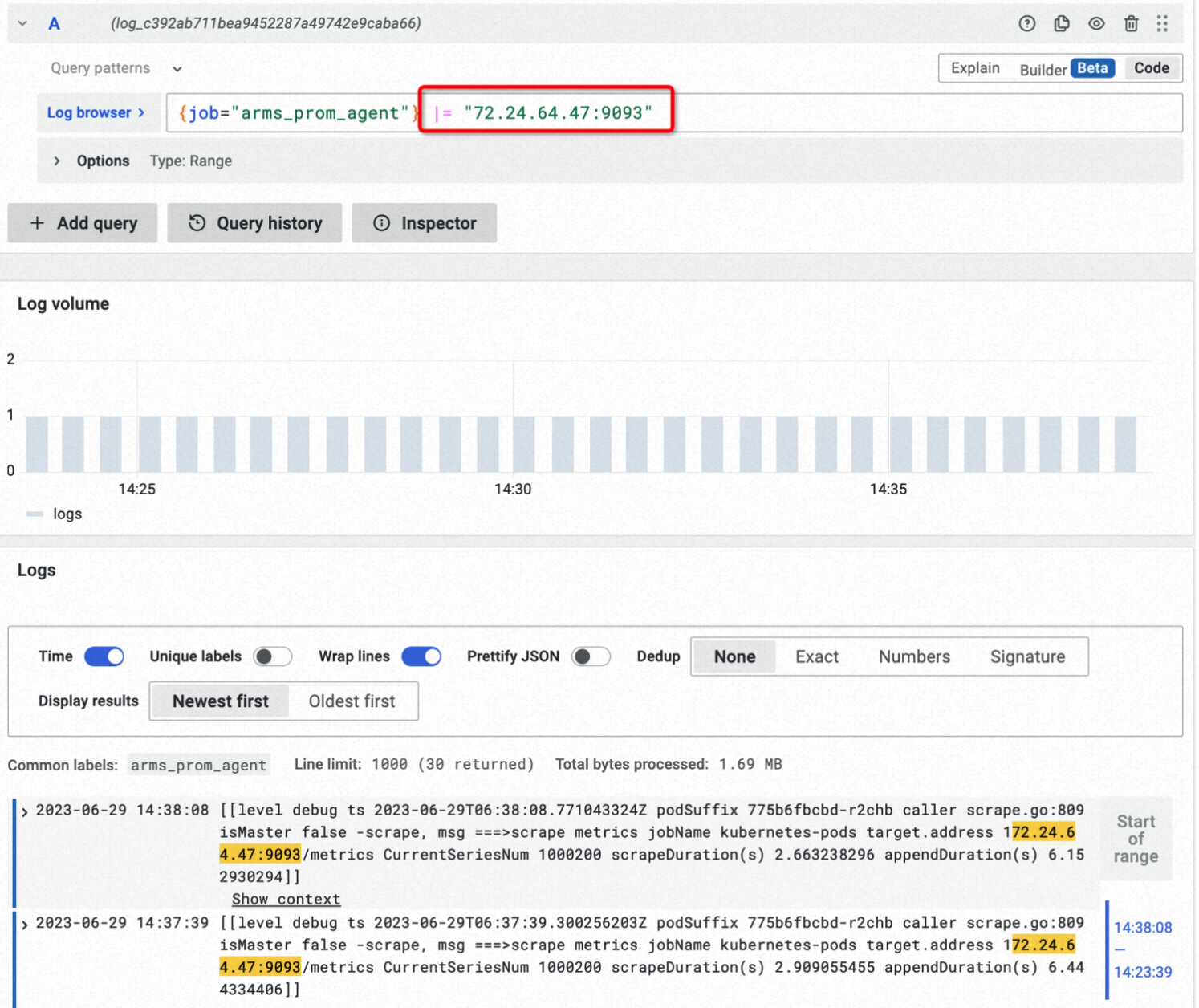
Task: Select Signature dedup option
Action: [x=1027, y=656]
